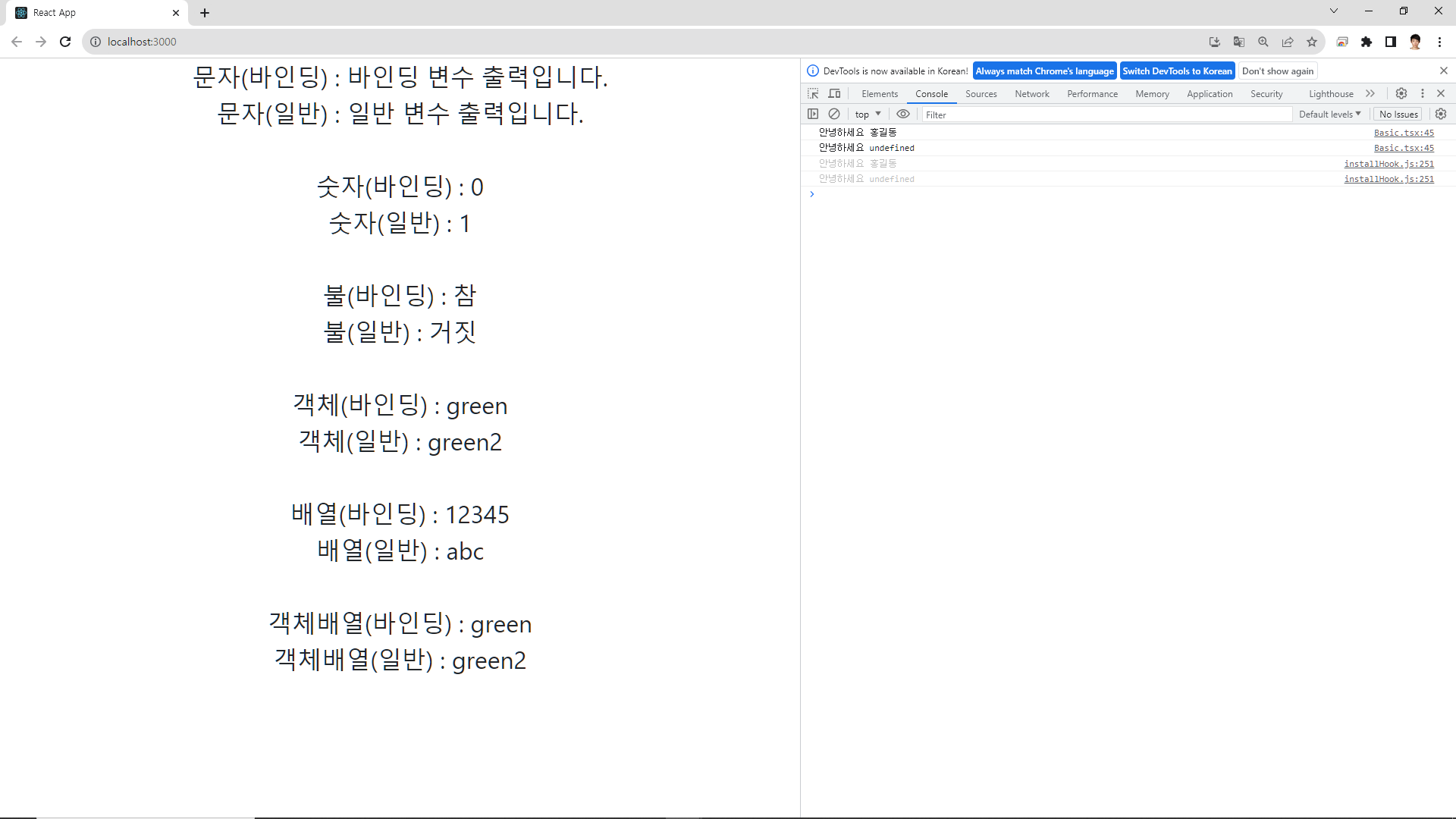Open the Chrome extensions puzzle icon

(1367, 42)
